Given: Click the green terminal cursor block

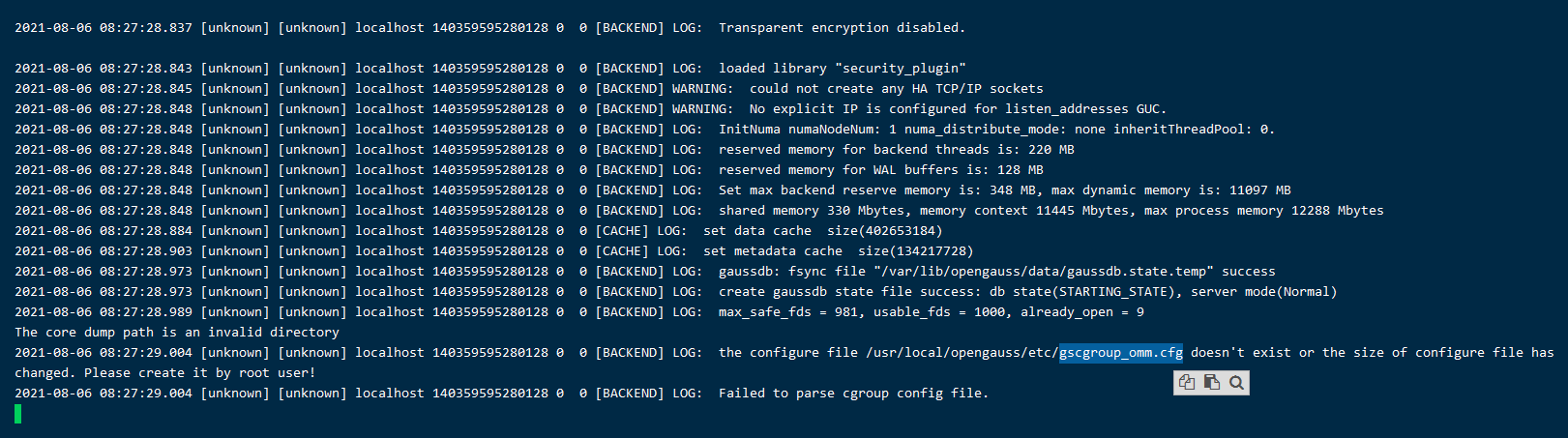Looking at the screenshot, I should [x=17, y=414].
